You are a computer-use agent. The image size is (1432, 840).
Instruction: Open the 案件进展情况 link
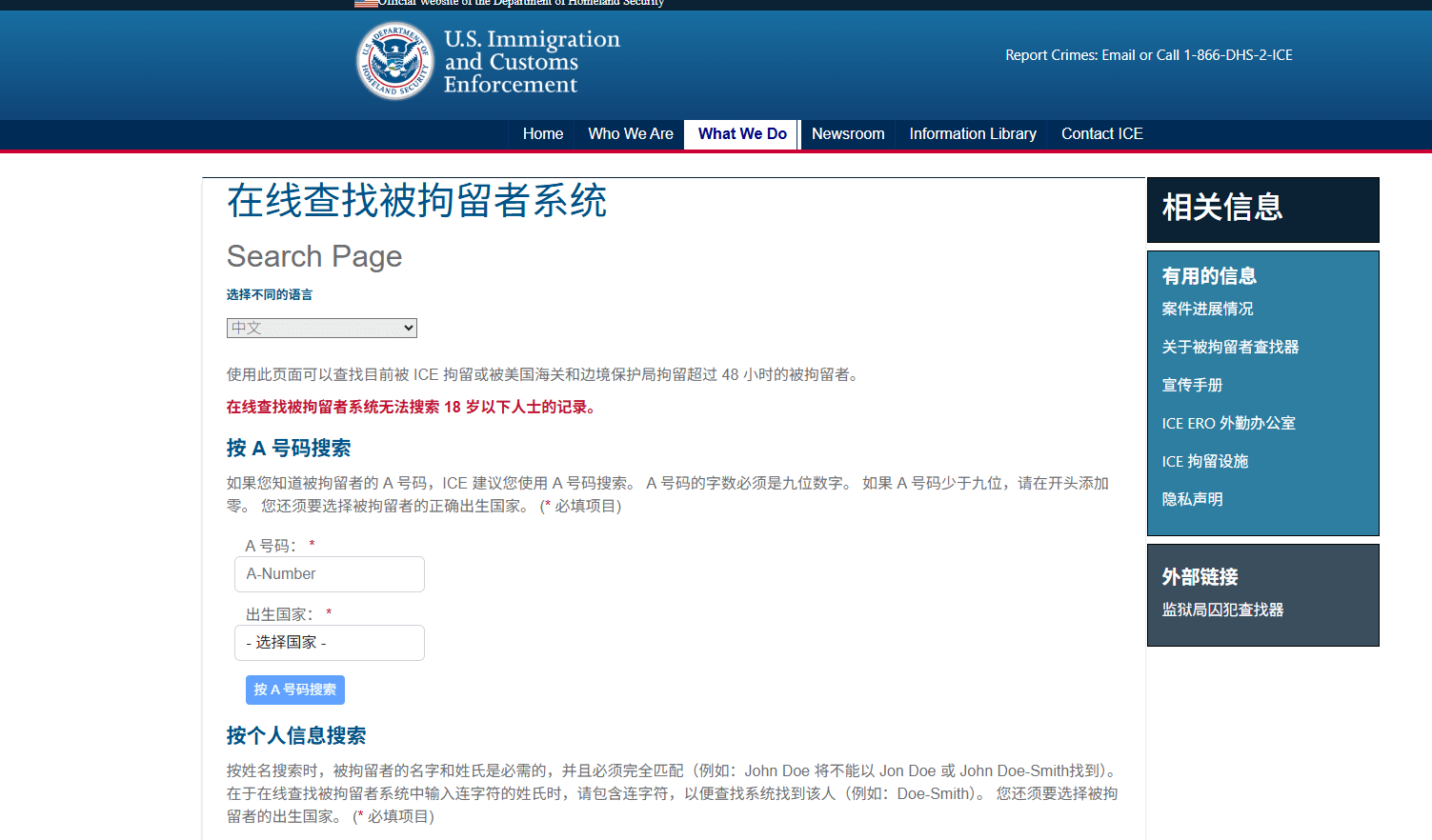point(1207,309)
